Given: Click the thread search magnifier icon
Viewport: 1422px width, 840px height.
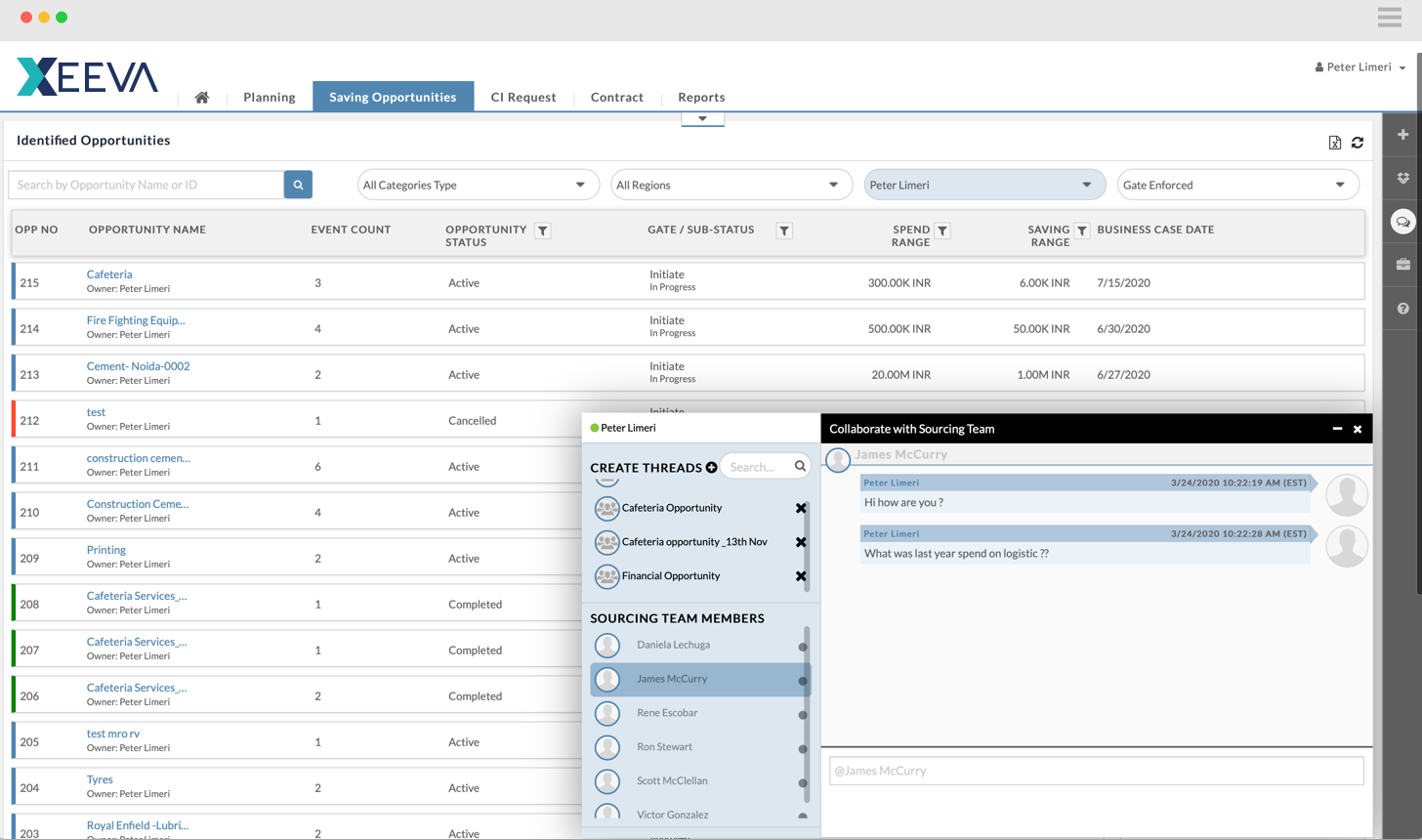Looking at the screenshot, I should tap(800, 467).
